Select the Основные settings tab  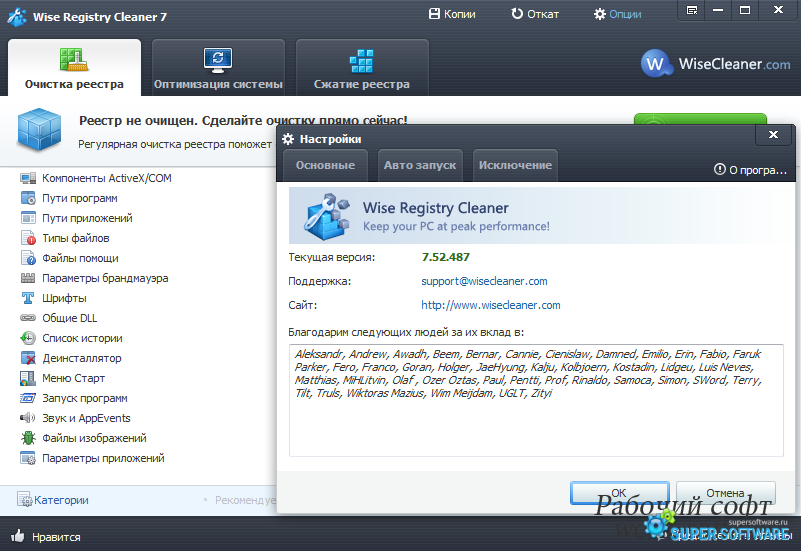[x=325, y=165]
